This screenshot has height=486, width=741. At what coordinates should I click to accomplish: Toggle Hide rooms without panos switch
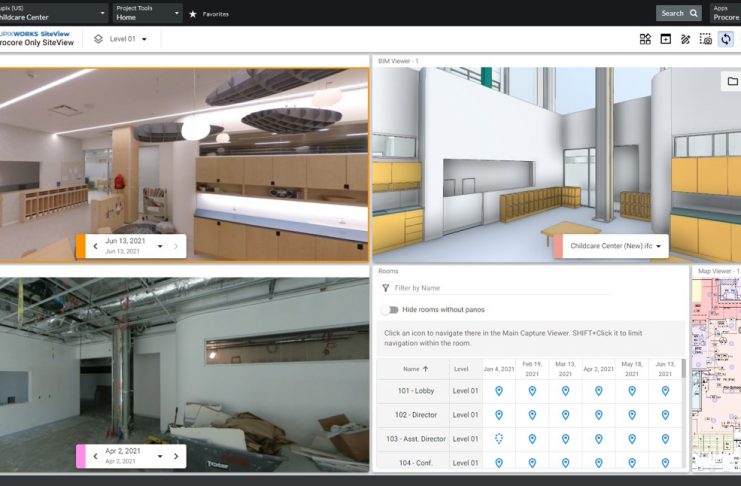[x=389, y=310]
